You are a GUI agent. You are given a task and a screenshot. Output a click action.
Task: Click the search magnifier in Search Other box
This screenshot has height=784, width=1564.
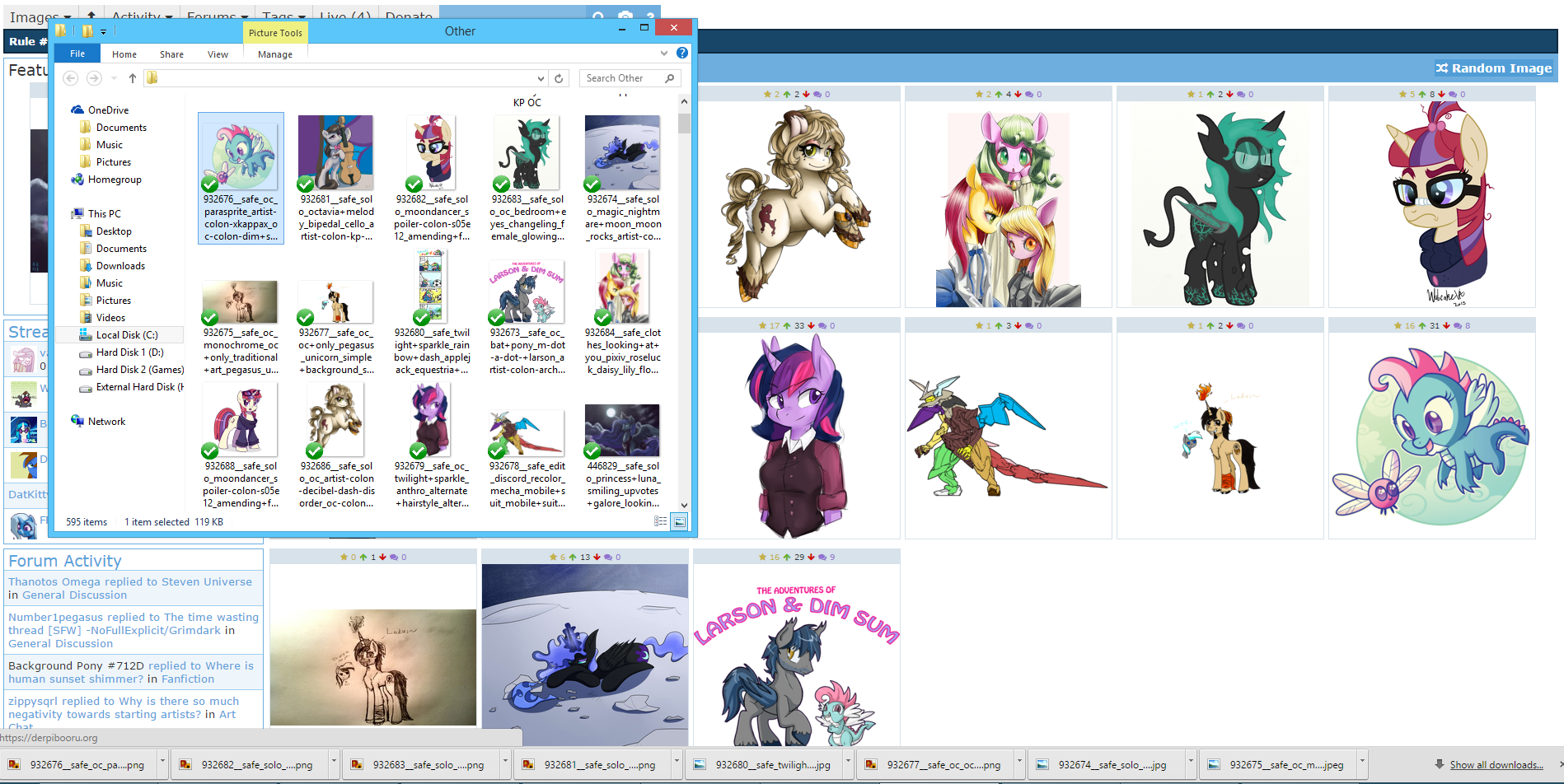669,78
